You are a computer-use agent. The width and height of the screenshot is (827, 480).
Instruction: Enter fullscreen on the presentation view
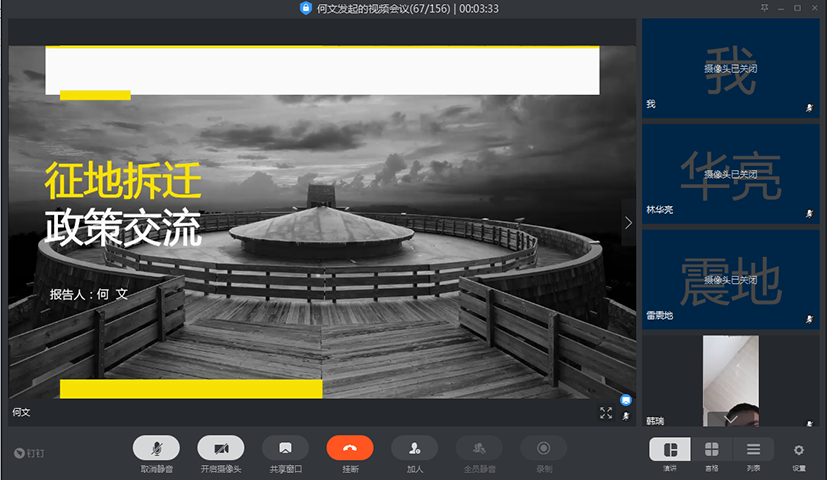(x=606, y=412)
